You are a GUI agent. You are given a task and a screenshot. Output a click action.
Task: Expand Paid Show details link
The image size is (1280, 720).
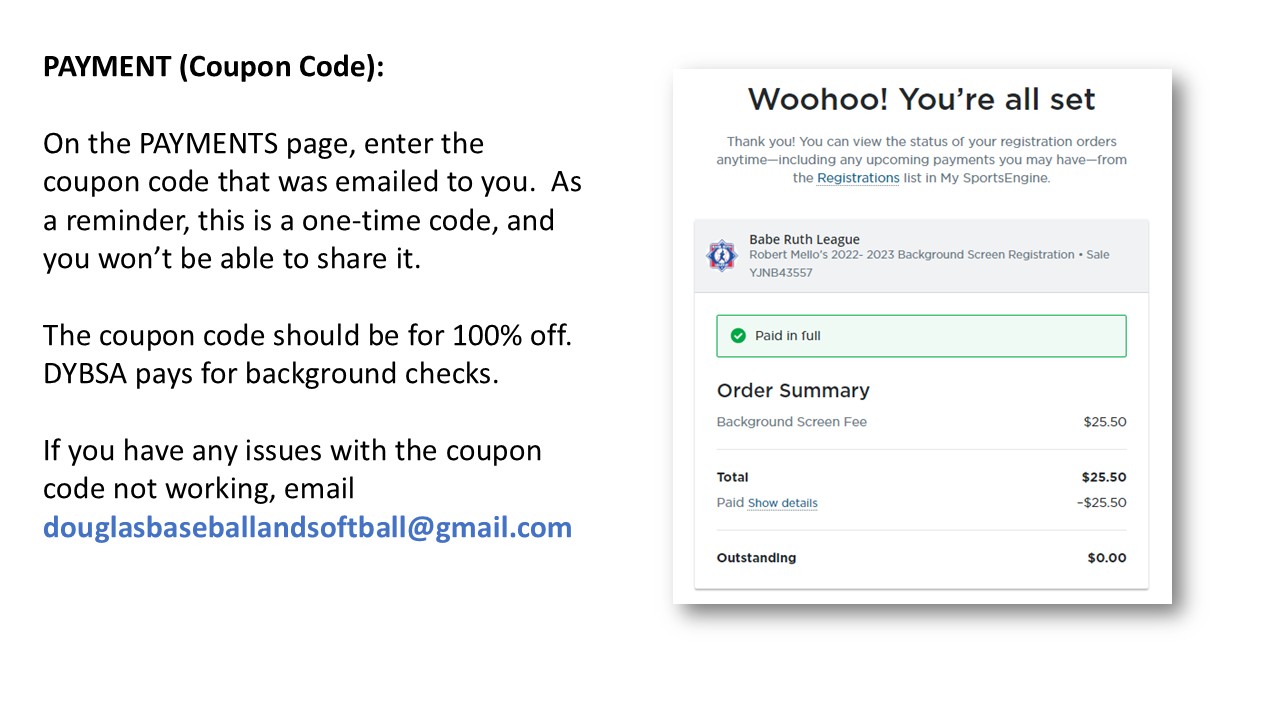pyautogui.click(x=783, y=503)
